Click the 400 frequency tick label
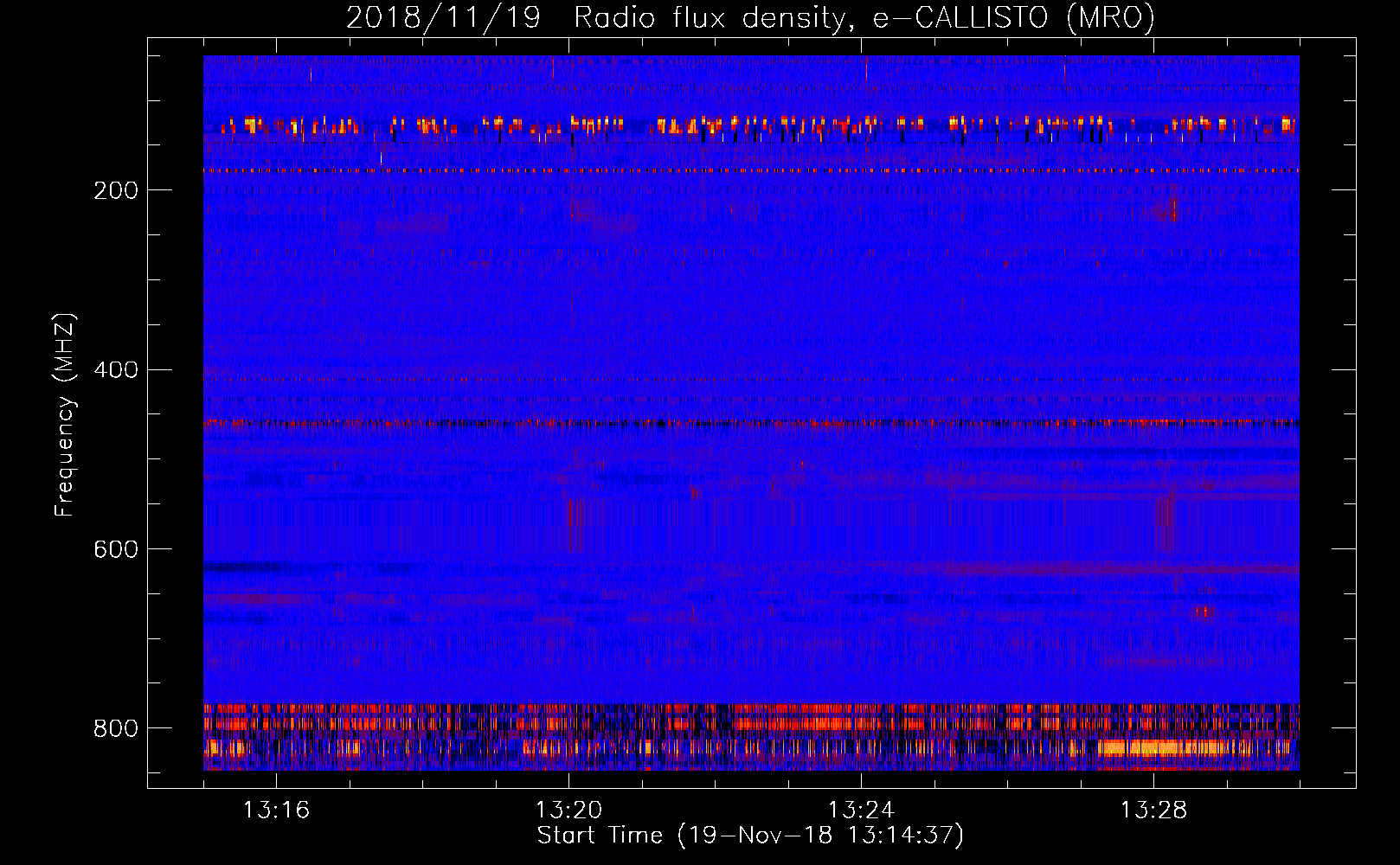This screenshot has width=1400, height=865. tap(115, 370)
